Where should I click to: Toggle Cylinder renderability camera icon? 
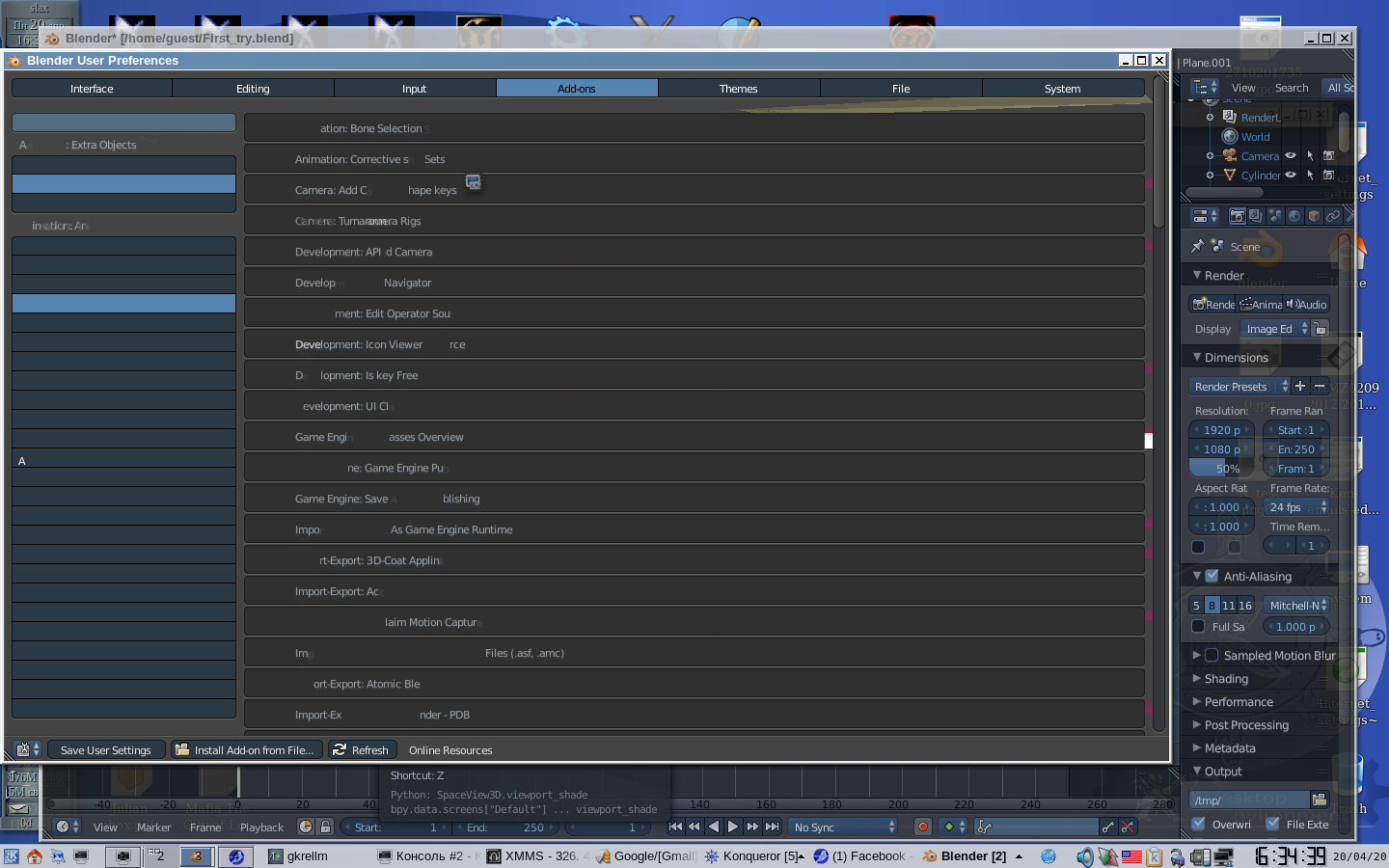pyautogui.click(x=1329, y=175)
